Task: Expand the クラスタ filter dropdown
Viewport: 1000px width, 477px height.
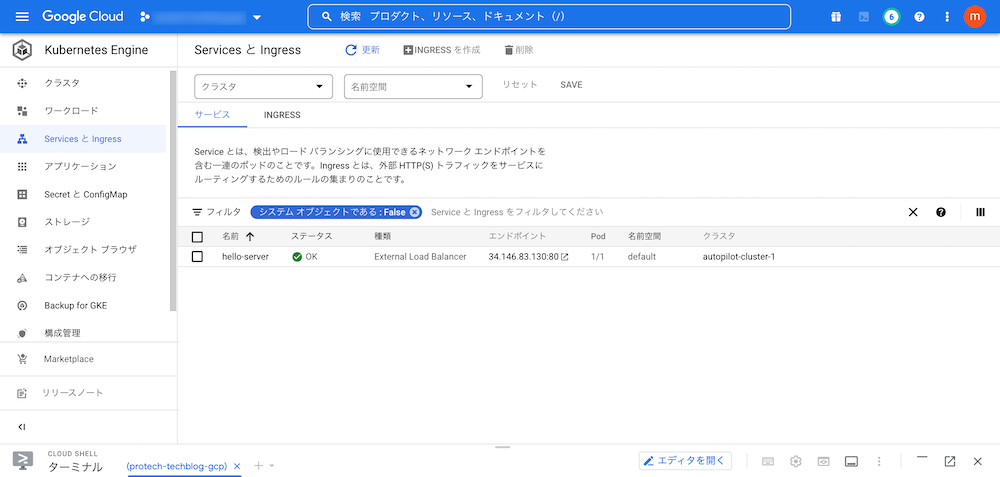Action: [x=264, y=87]
